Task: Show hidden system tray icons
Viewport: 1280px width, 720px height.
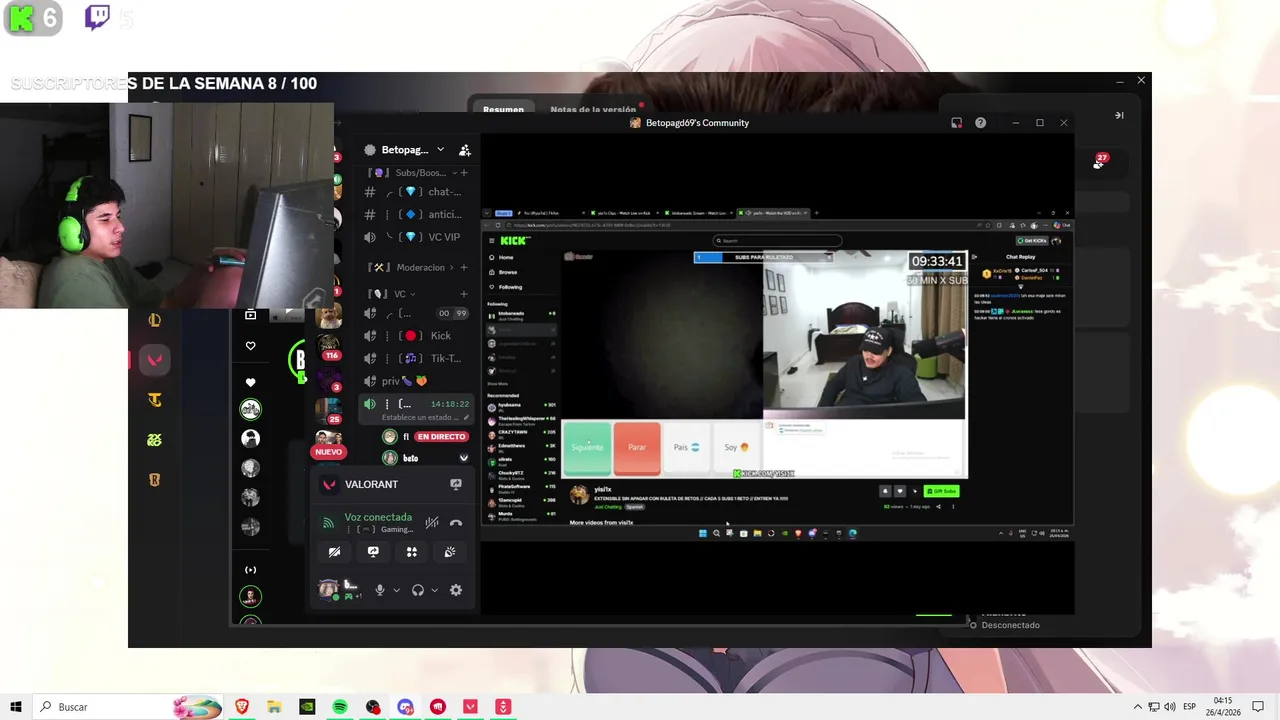Action: (1137, 707)
